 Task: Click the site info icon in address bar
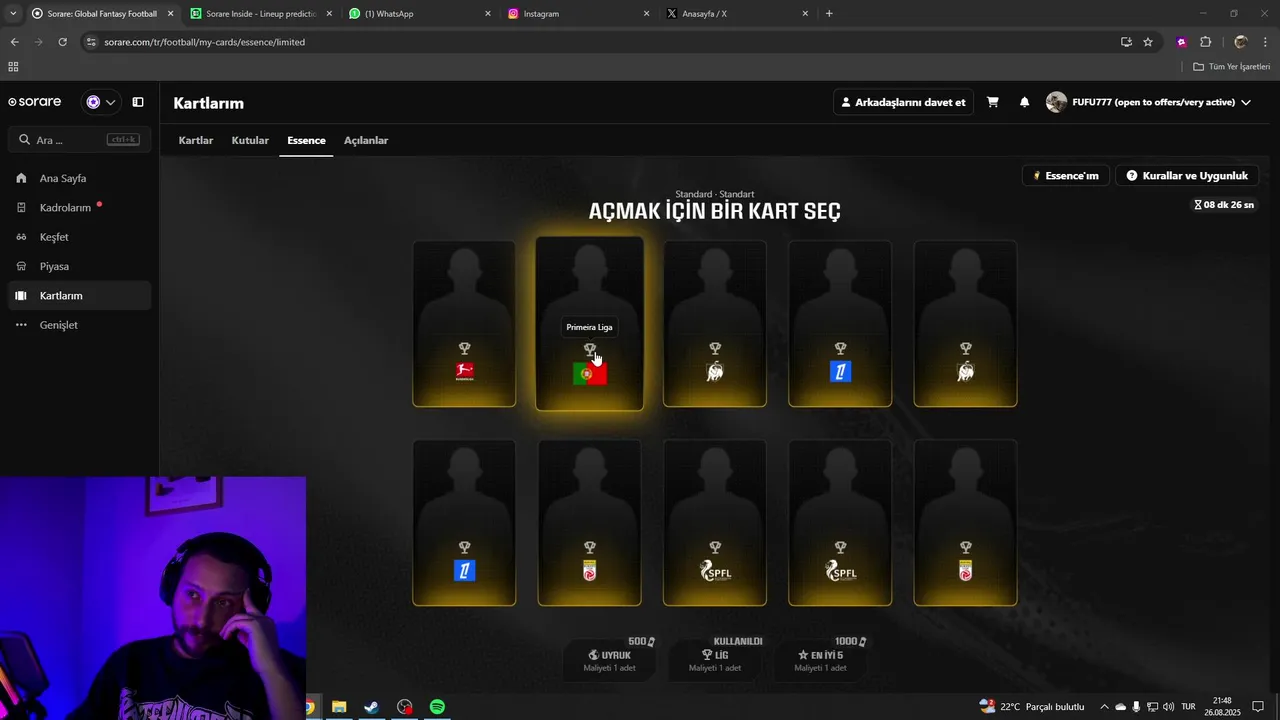(x=92, y=42)
